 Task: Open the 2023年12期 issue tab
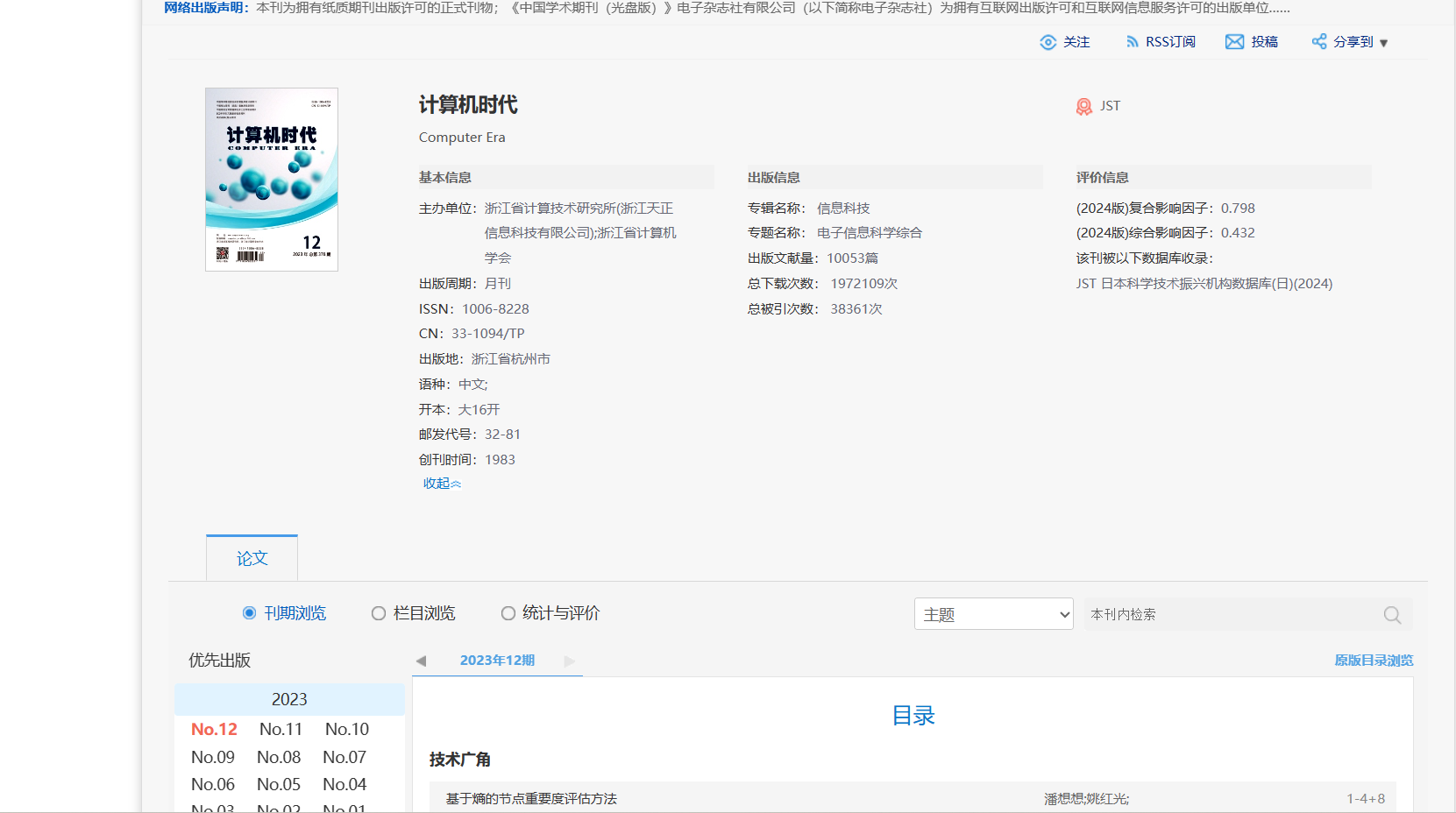(497, 661)
